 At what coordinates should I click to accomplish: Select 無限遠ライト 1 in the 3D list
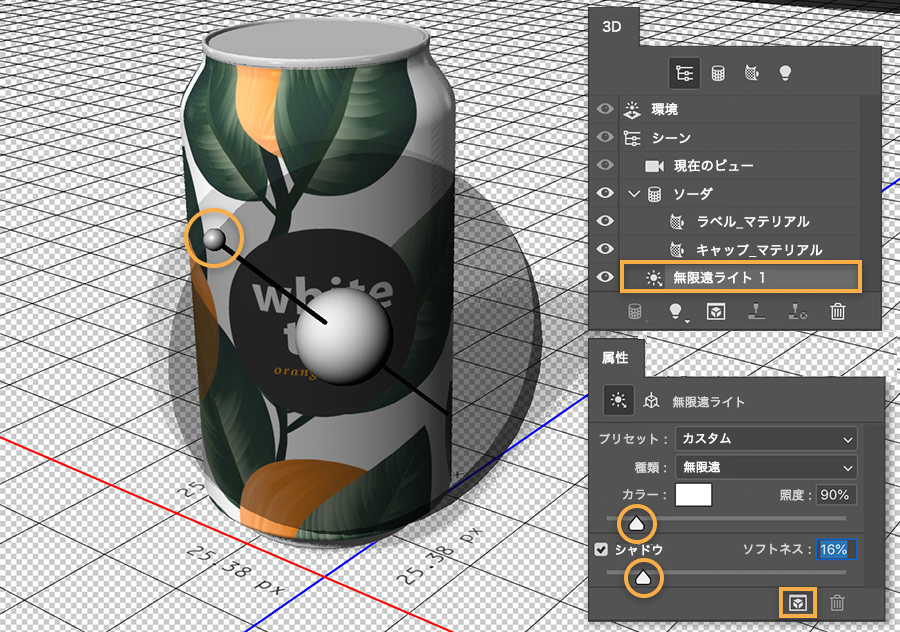click(740, 278)
